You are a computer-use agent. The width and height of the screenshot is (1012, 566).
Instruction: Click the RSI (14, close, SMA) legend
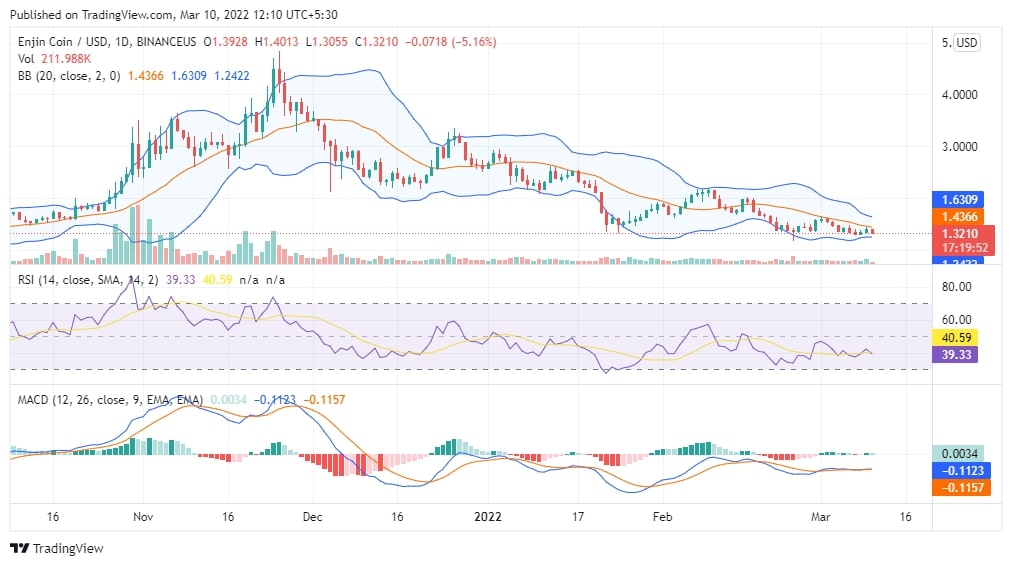[88, 280]
